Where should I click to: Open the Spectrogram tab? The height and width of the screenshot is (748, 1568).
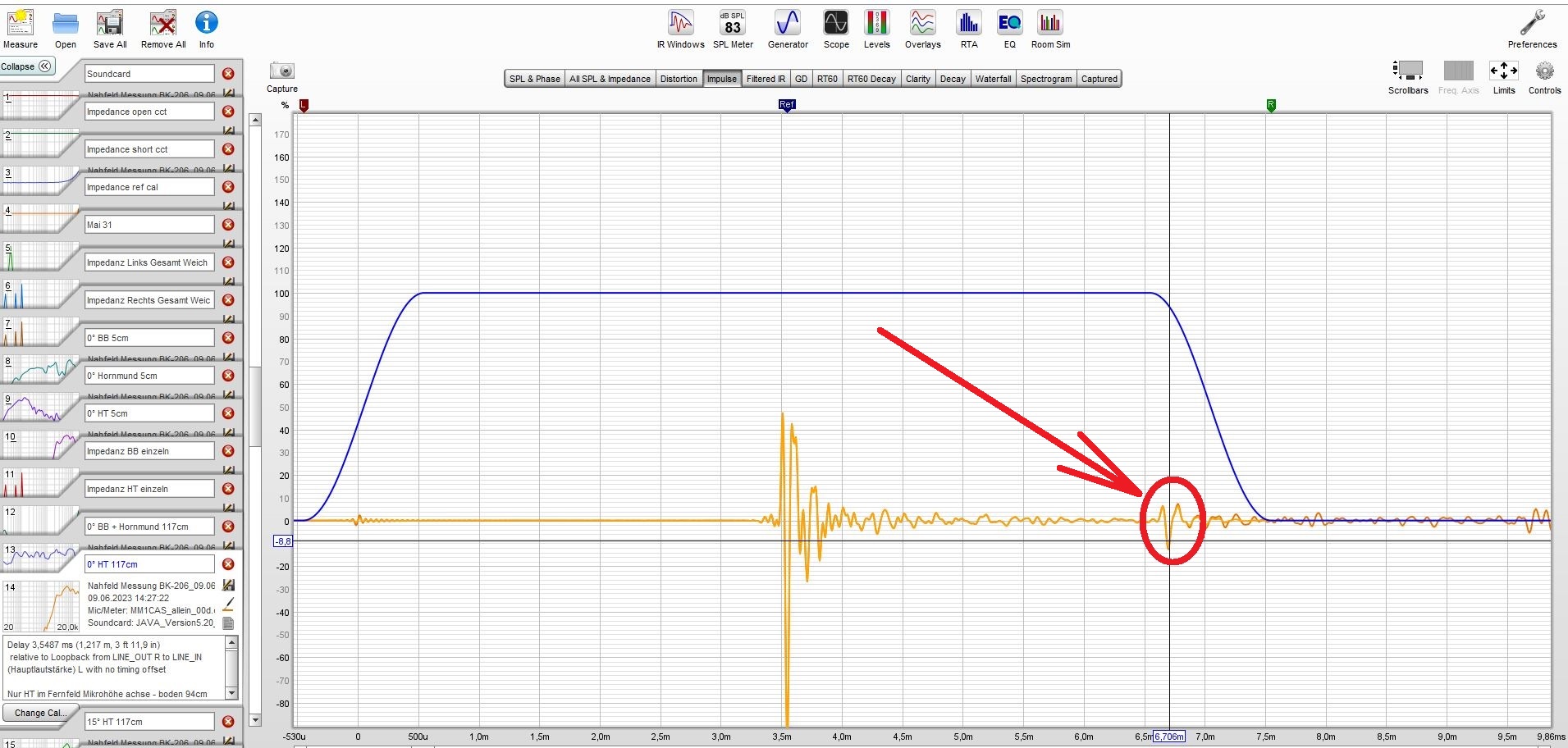pos(1046,79)
